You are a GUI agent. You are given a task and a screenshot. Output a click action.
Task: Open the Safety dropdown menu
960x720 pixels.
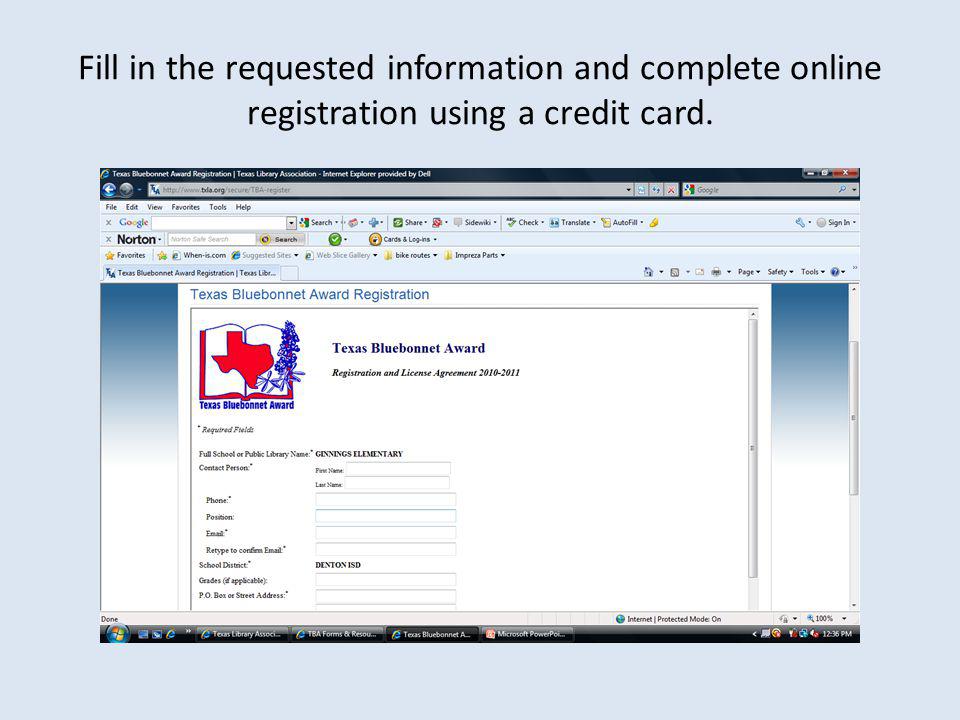point(780,272)
